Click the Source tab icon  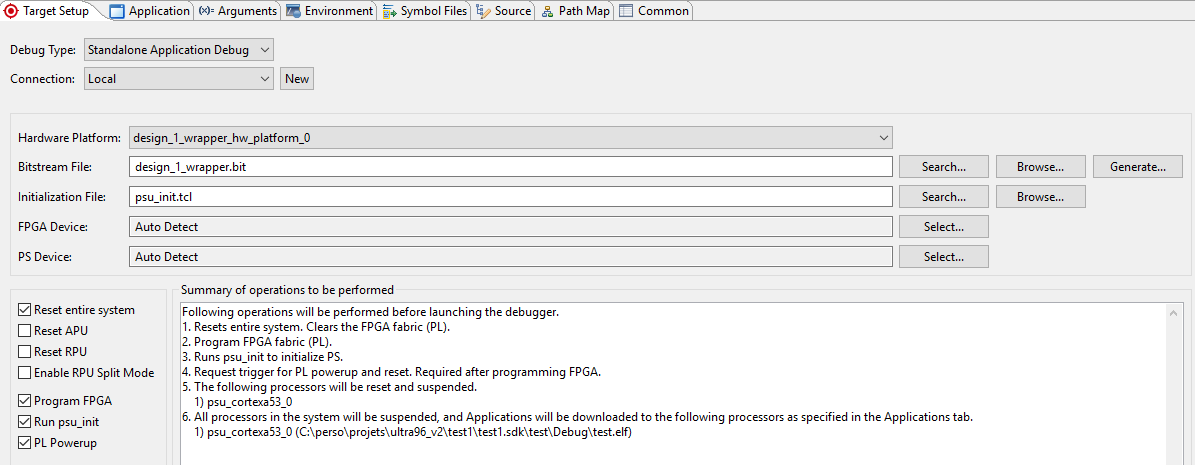coord(483,11)
